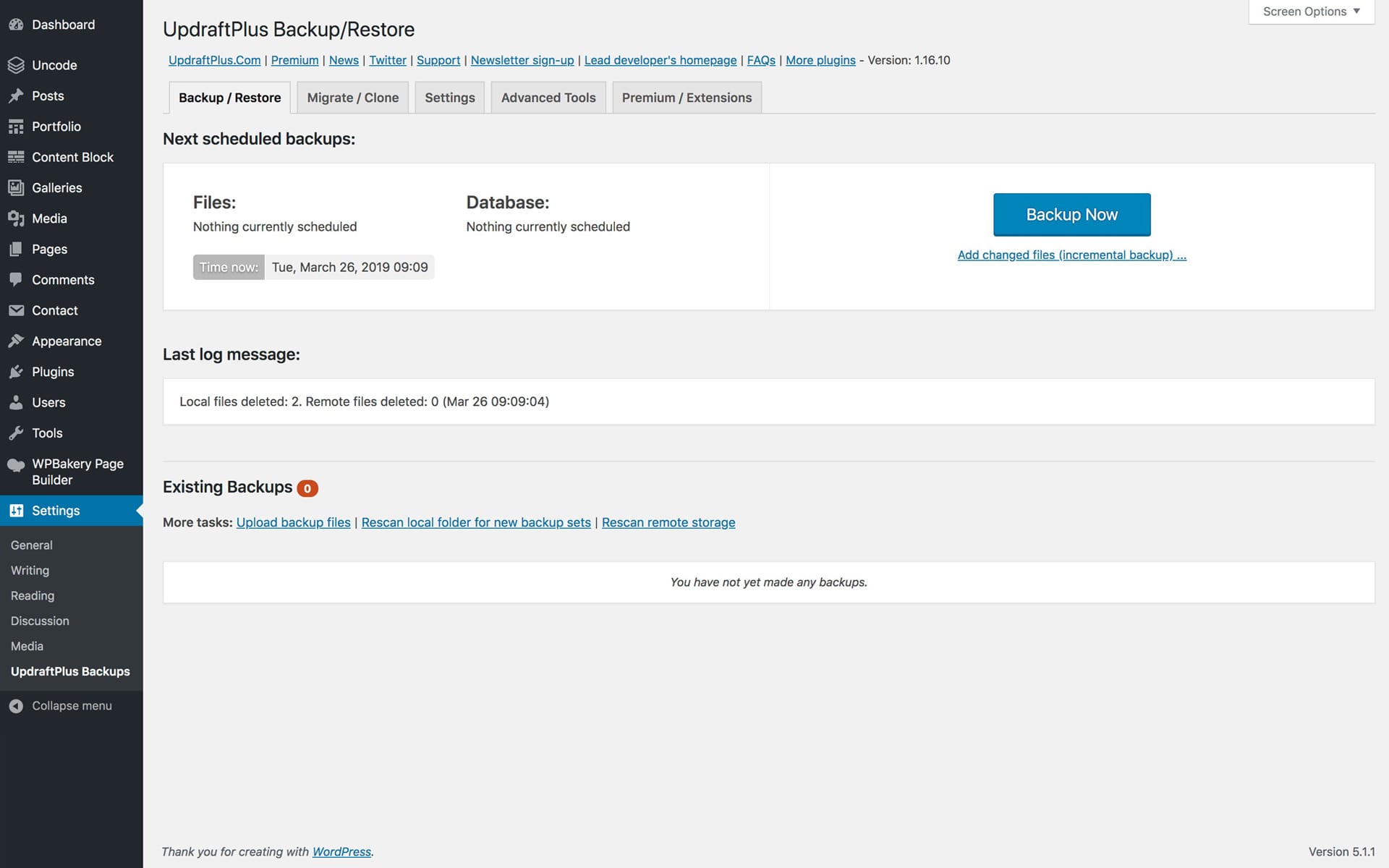This screenshot has width=1389, height=868.
Task: Select UpdraftPlus Backups submenu item
Action: [x=70, y=672]
